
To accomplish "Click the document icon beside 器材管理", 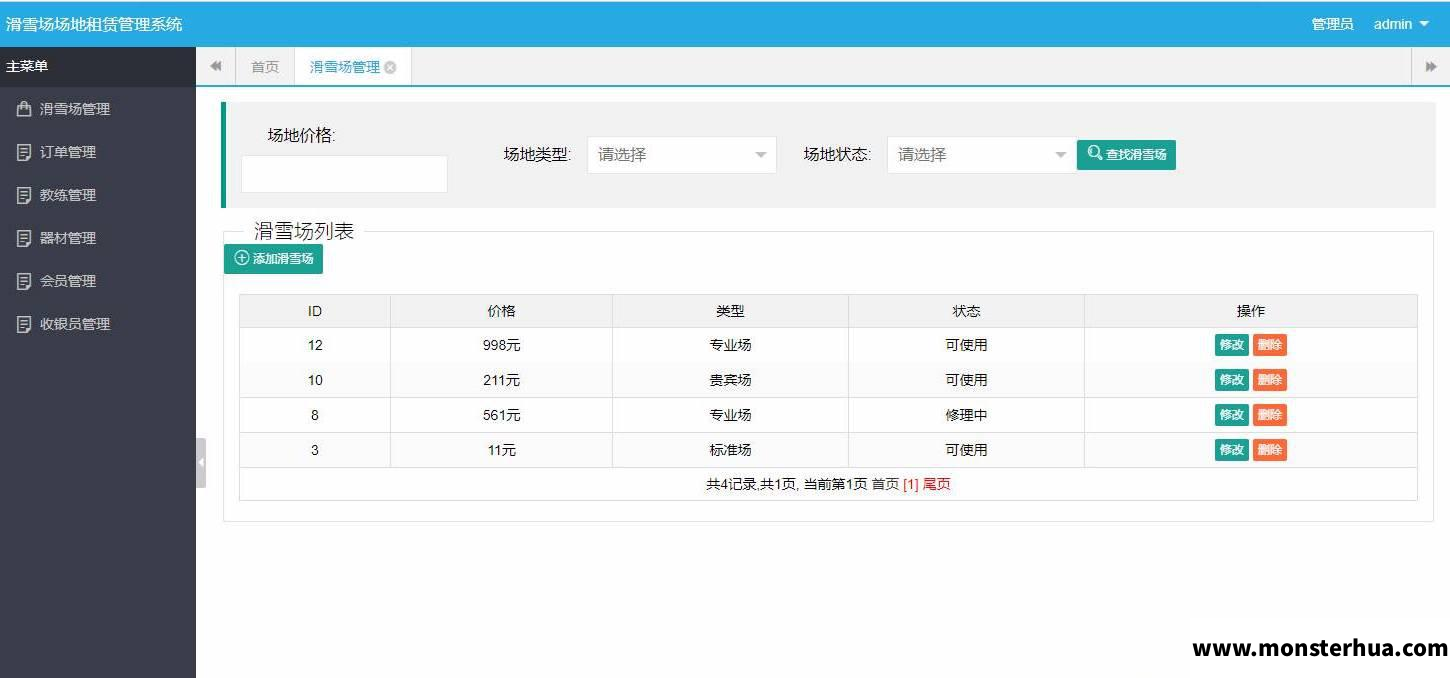I will 24,238.
